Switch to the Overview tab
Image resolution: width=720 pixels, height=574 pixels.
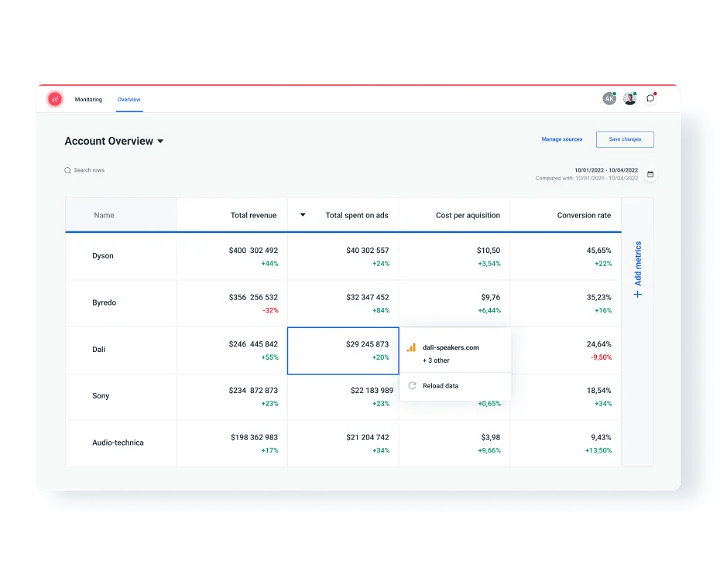pyautogui.click(x=129, y=100)
